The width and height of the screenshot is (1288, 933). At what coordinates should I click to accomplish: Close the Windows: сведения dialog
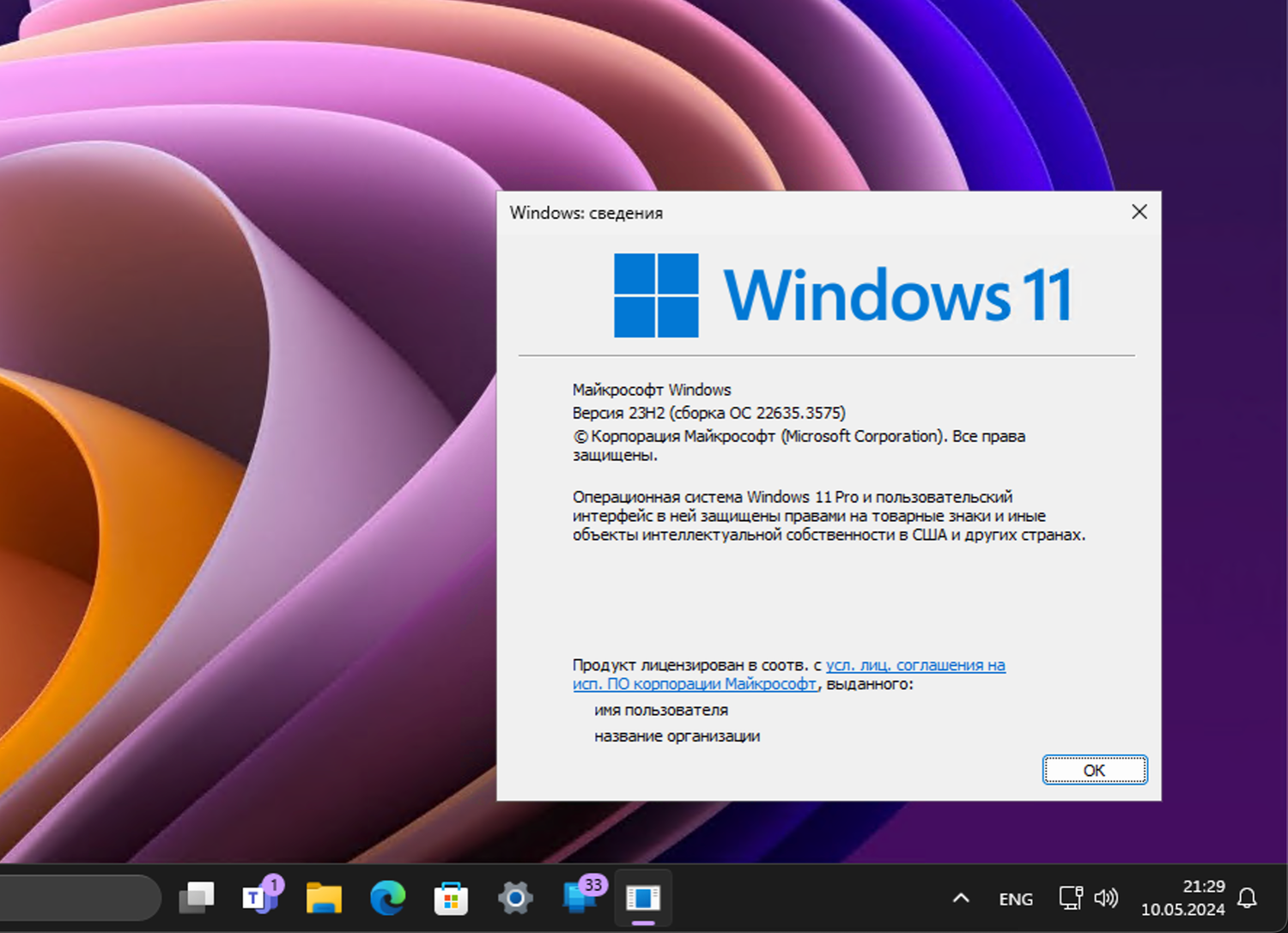click(x=1139, y=211)
